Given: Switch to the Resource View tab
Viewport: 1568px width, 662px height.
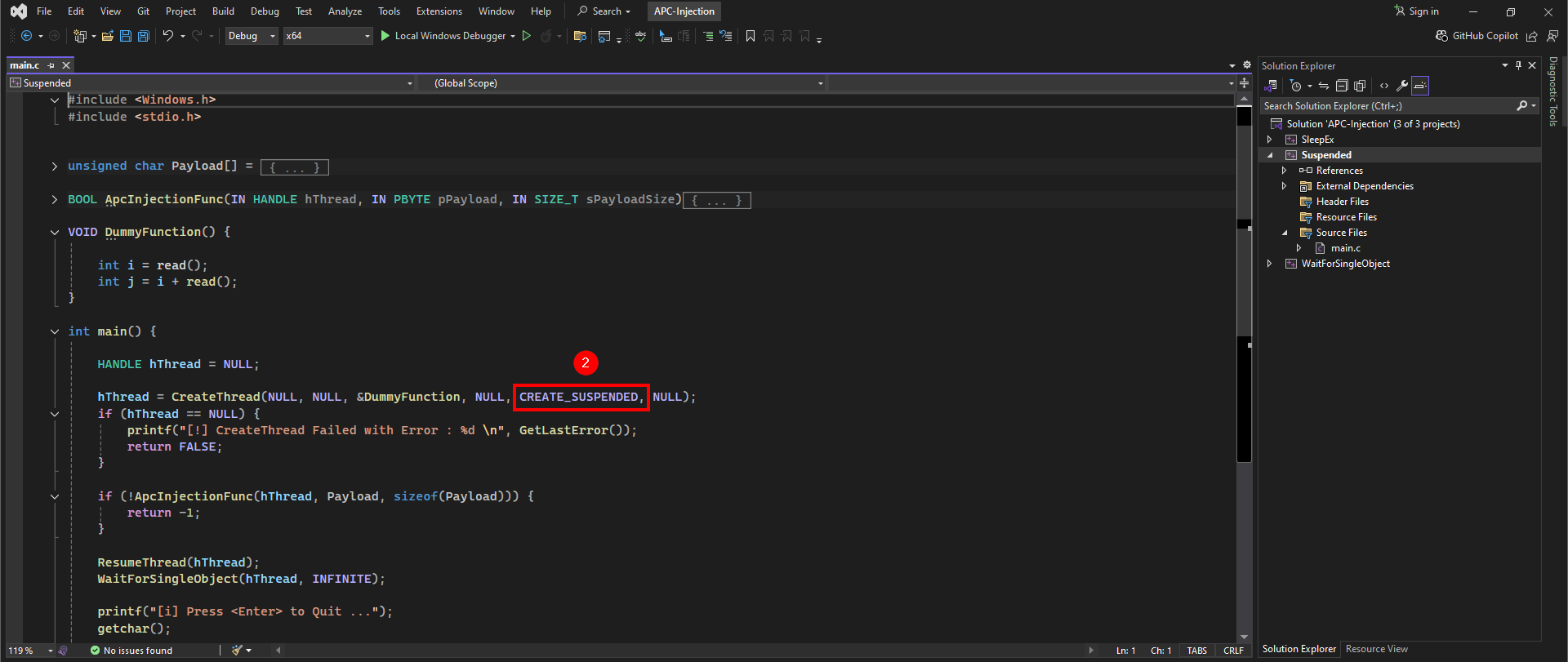Looking at the screenshot, I should coord(1376,649).
